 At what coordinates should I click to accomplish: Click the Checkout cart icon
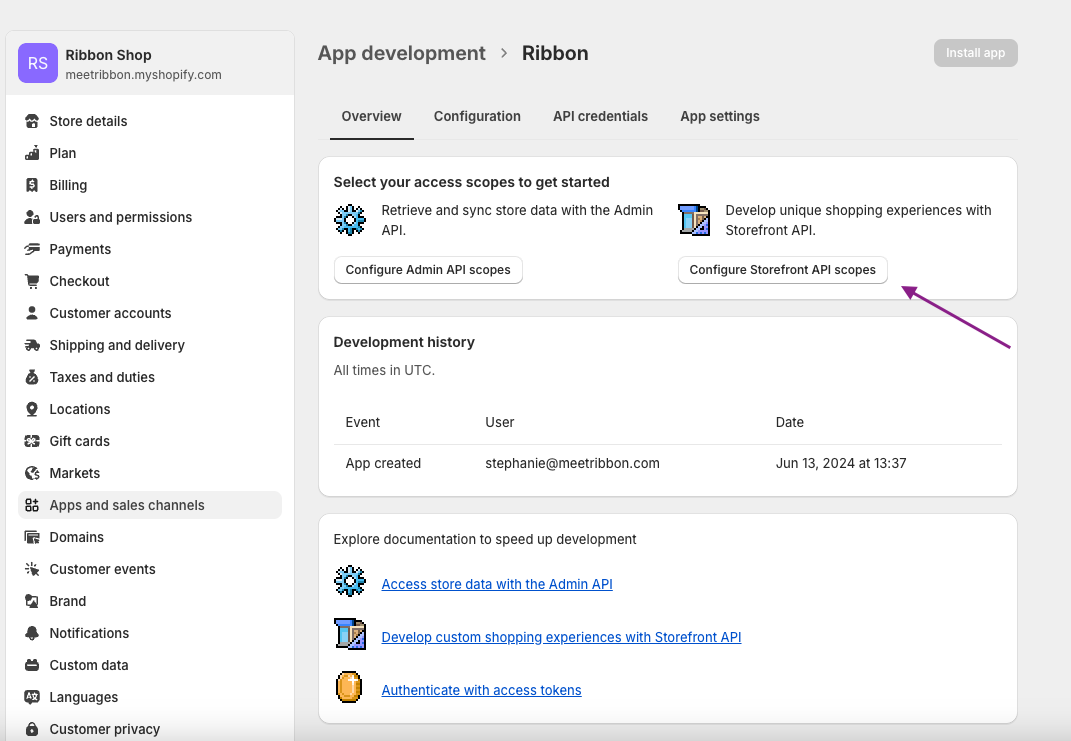pos(32,281)
